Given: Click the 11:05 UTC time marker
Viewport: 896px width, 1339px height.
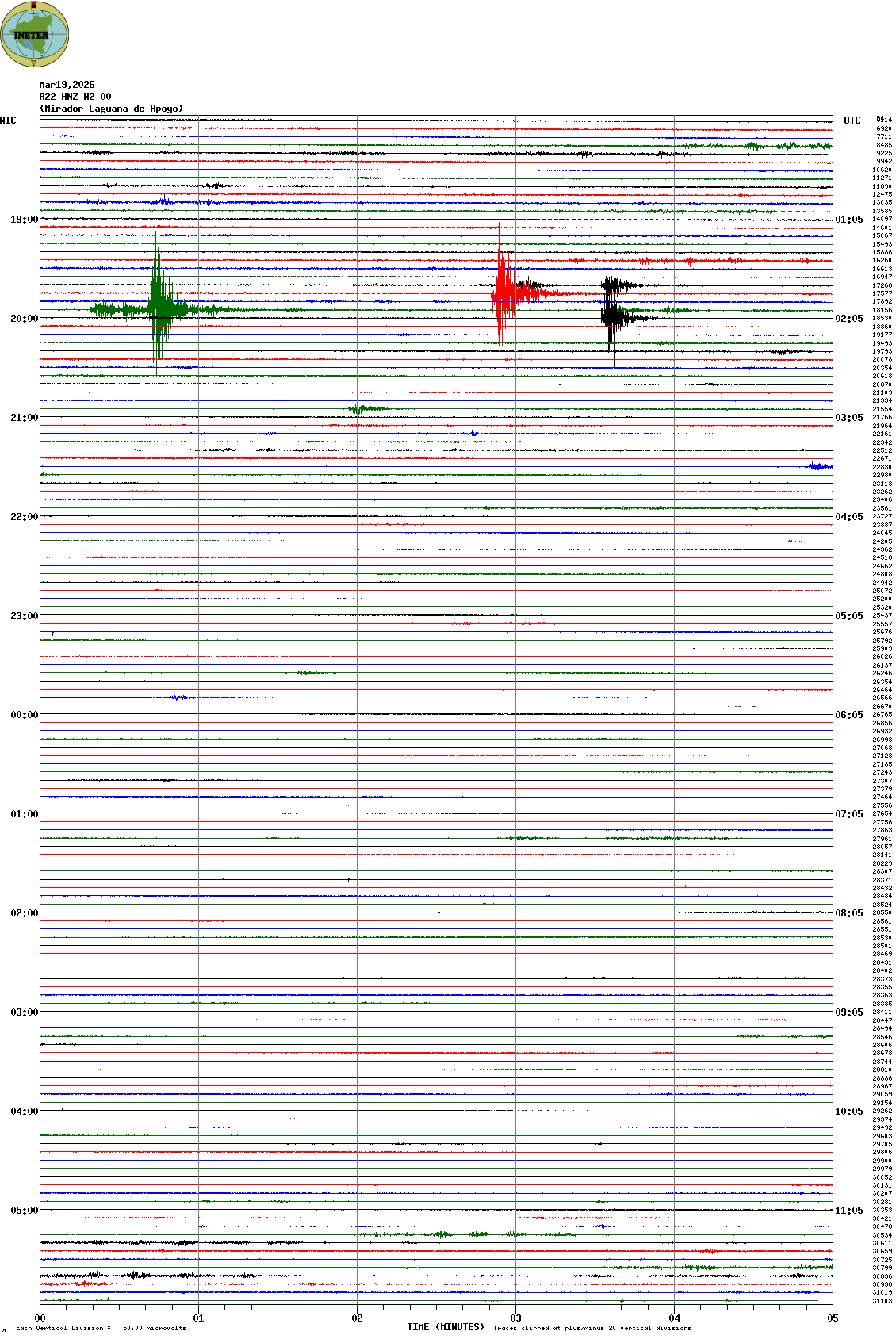Looking at the screenshot, I should (848, 1211).
